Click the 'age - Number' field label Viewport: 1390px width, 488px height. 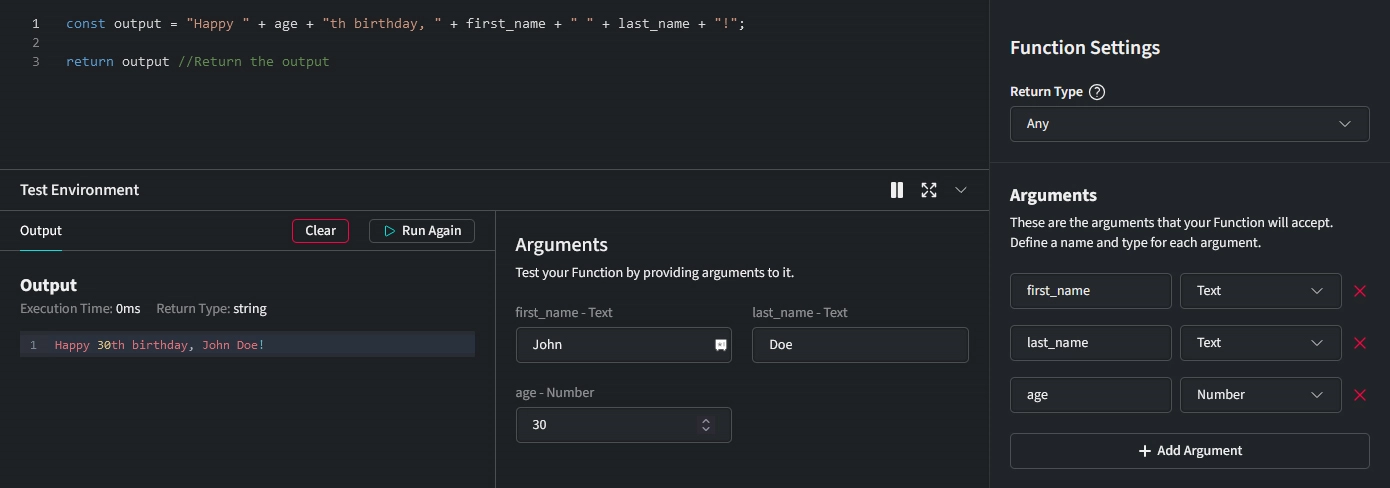coord(555,393)
